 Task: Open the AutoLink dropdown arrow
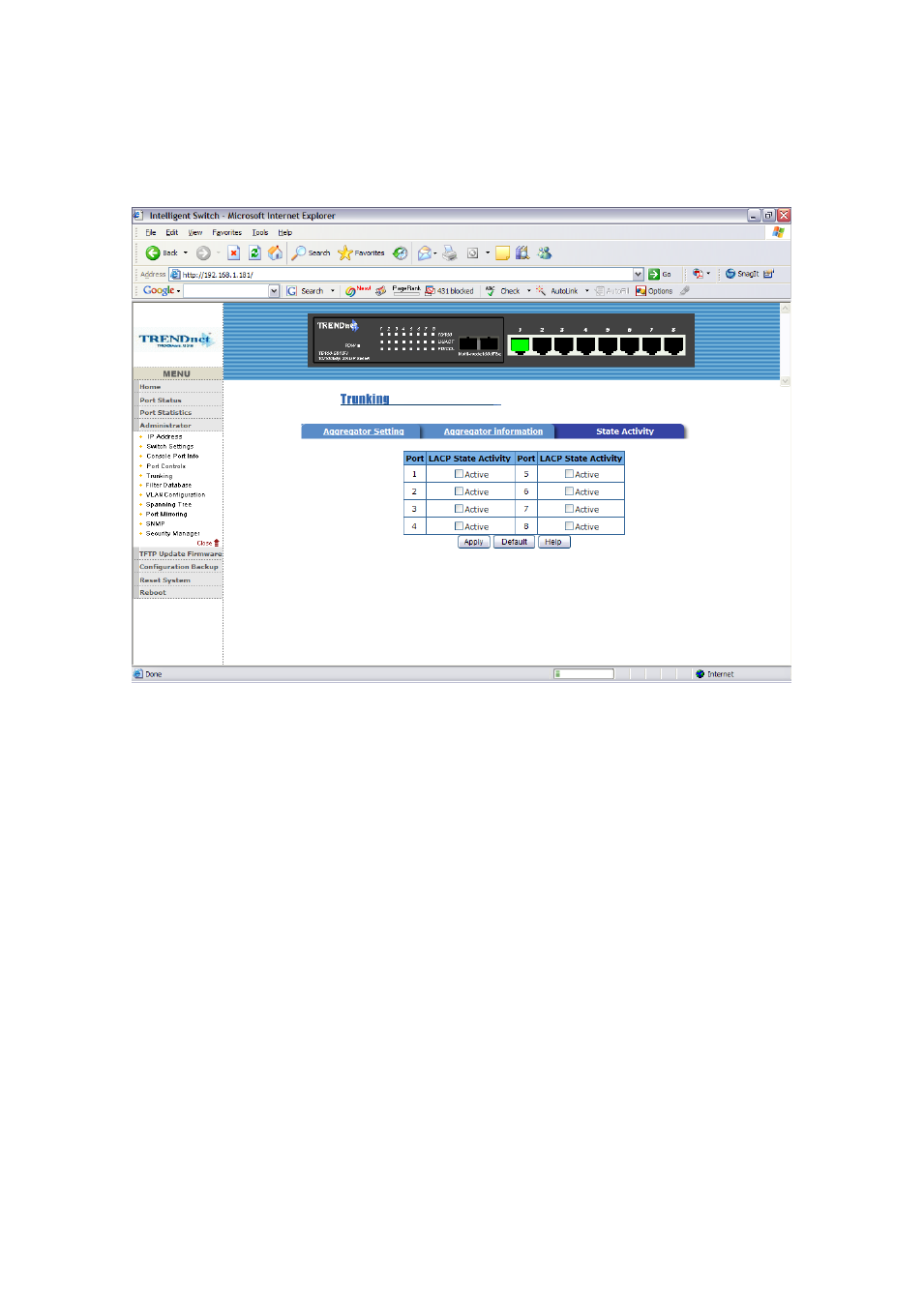(586, 290)
